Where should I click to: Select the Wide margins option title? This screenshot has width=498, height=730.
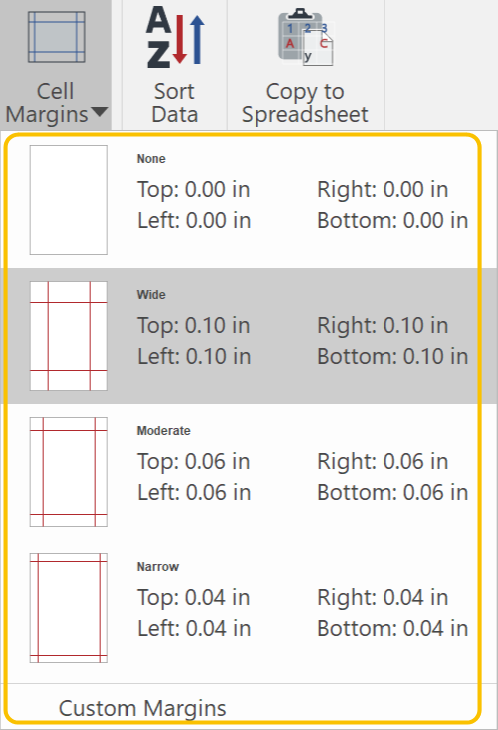[x=151, y=295]
